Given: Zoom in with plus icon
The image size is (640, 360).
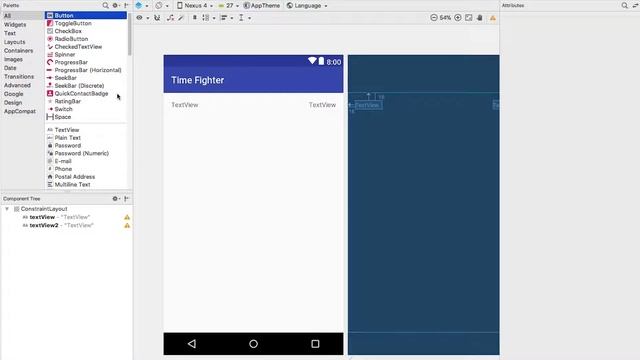Looking at the screenshot, I should (458, 18).
